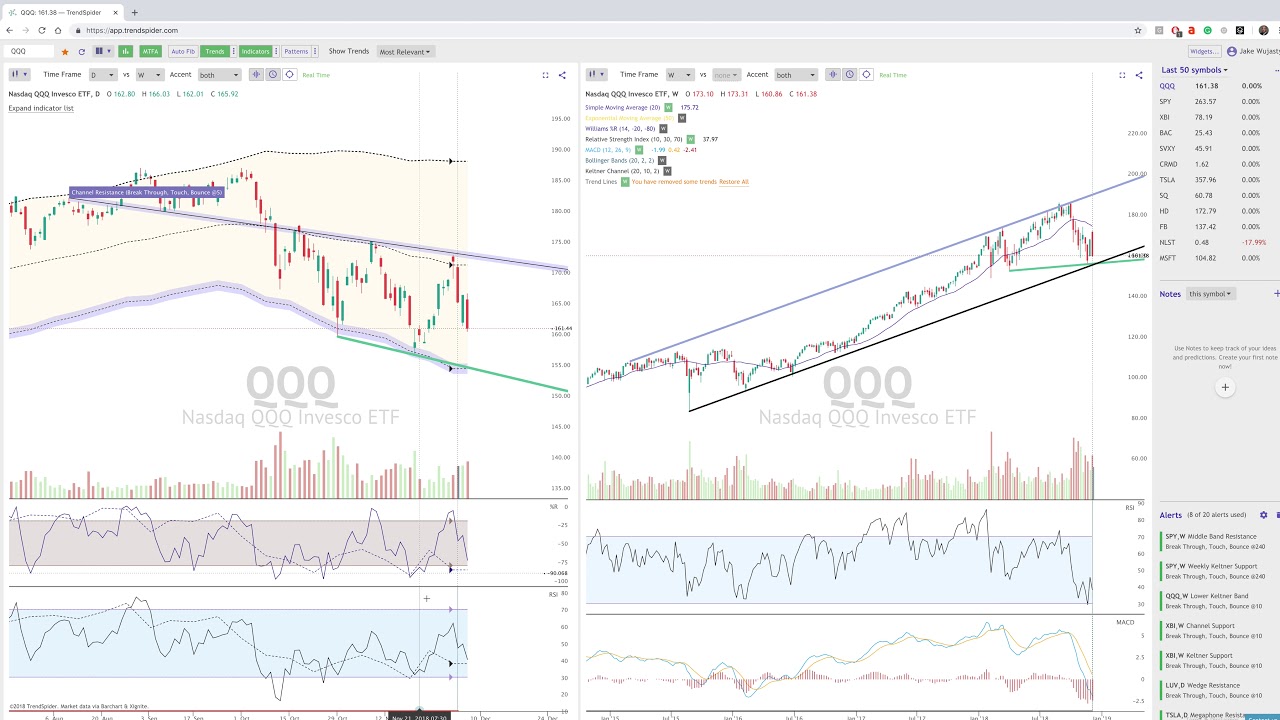Toggle Exponential Moving Average W badge
Image resolution: width=1280 pixels, height=720 pixels.
point(681,118)
